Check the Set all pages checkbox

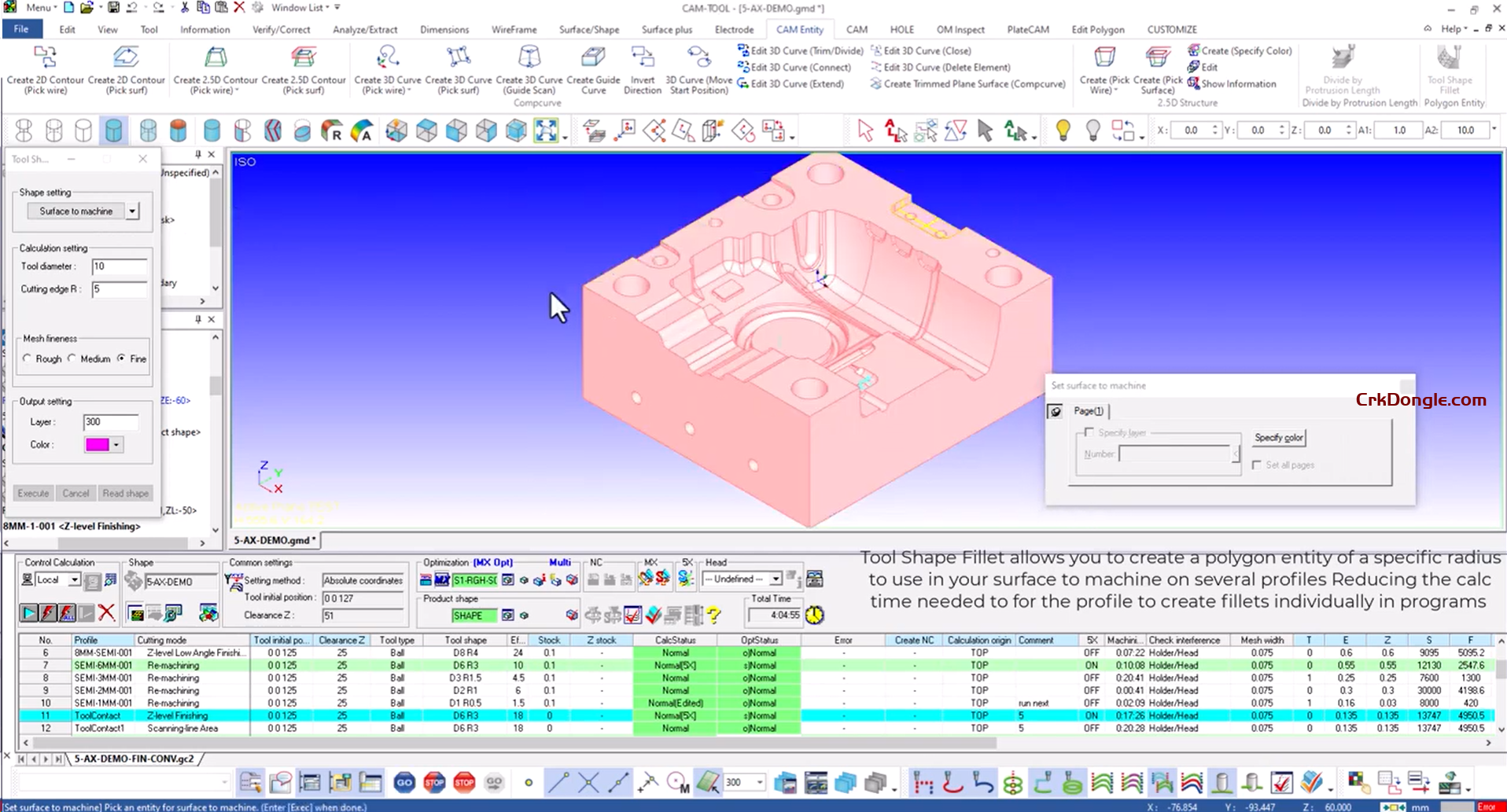1257,465
